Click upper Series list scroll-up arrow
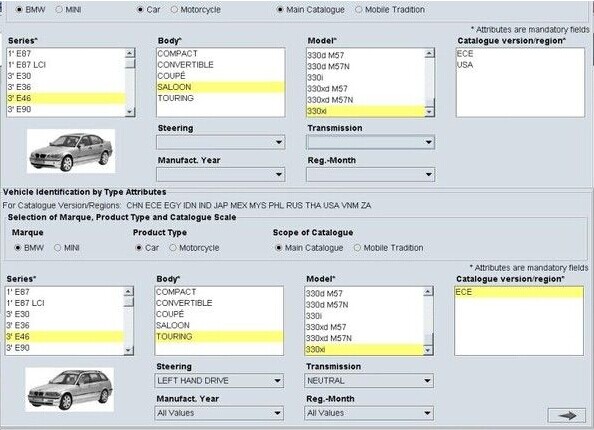Screen dimensions: 594x430 130,53
